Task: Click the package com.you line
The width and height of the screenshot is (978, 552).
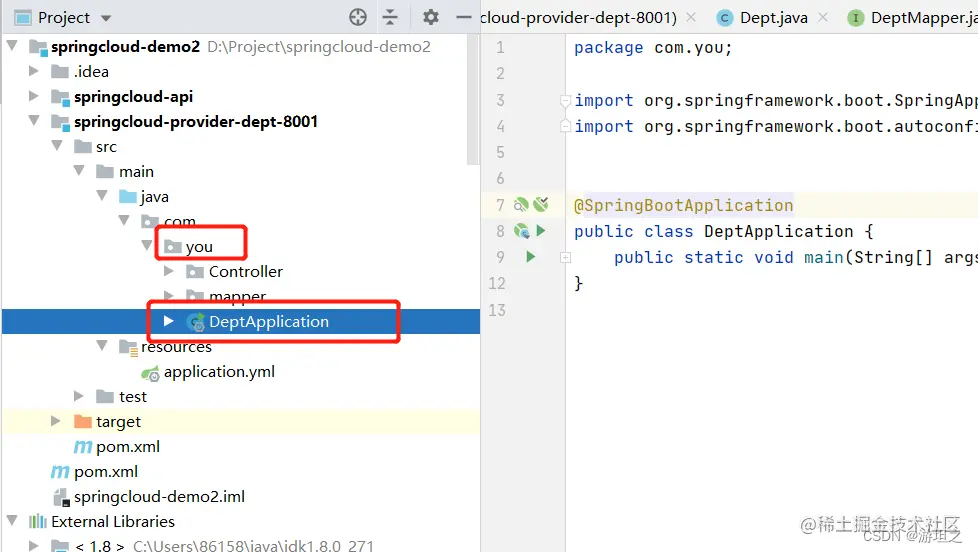Action: pos(653,48)
